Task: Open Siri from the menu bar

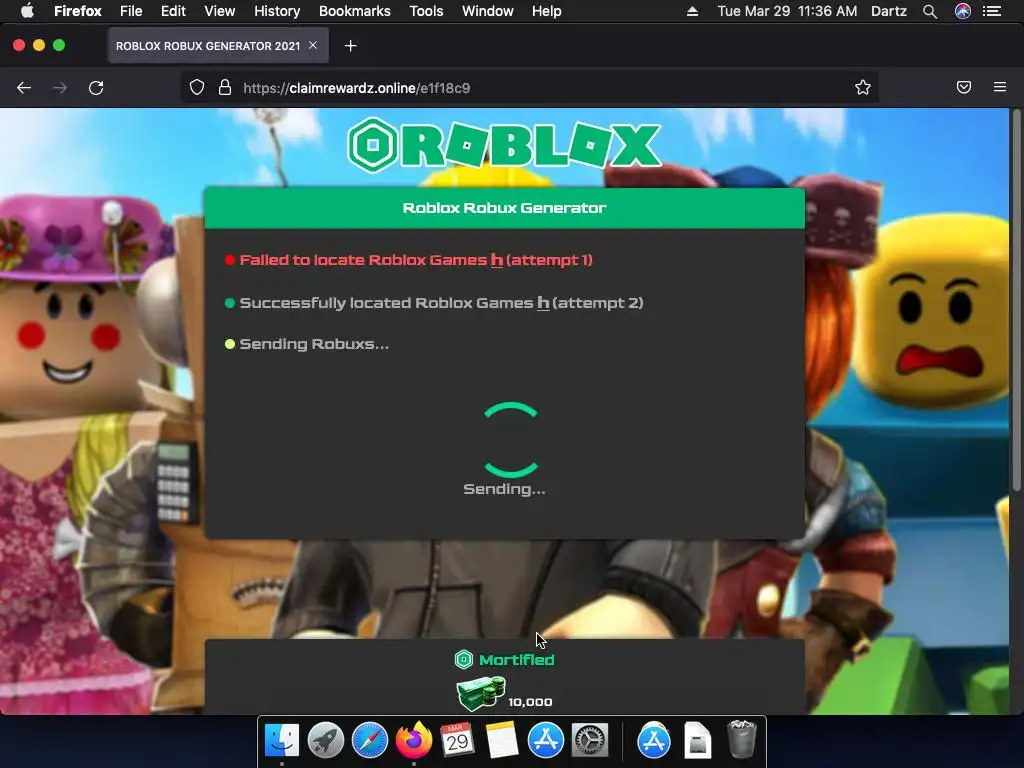Action: (x=963, y=11)
